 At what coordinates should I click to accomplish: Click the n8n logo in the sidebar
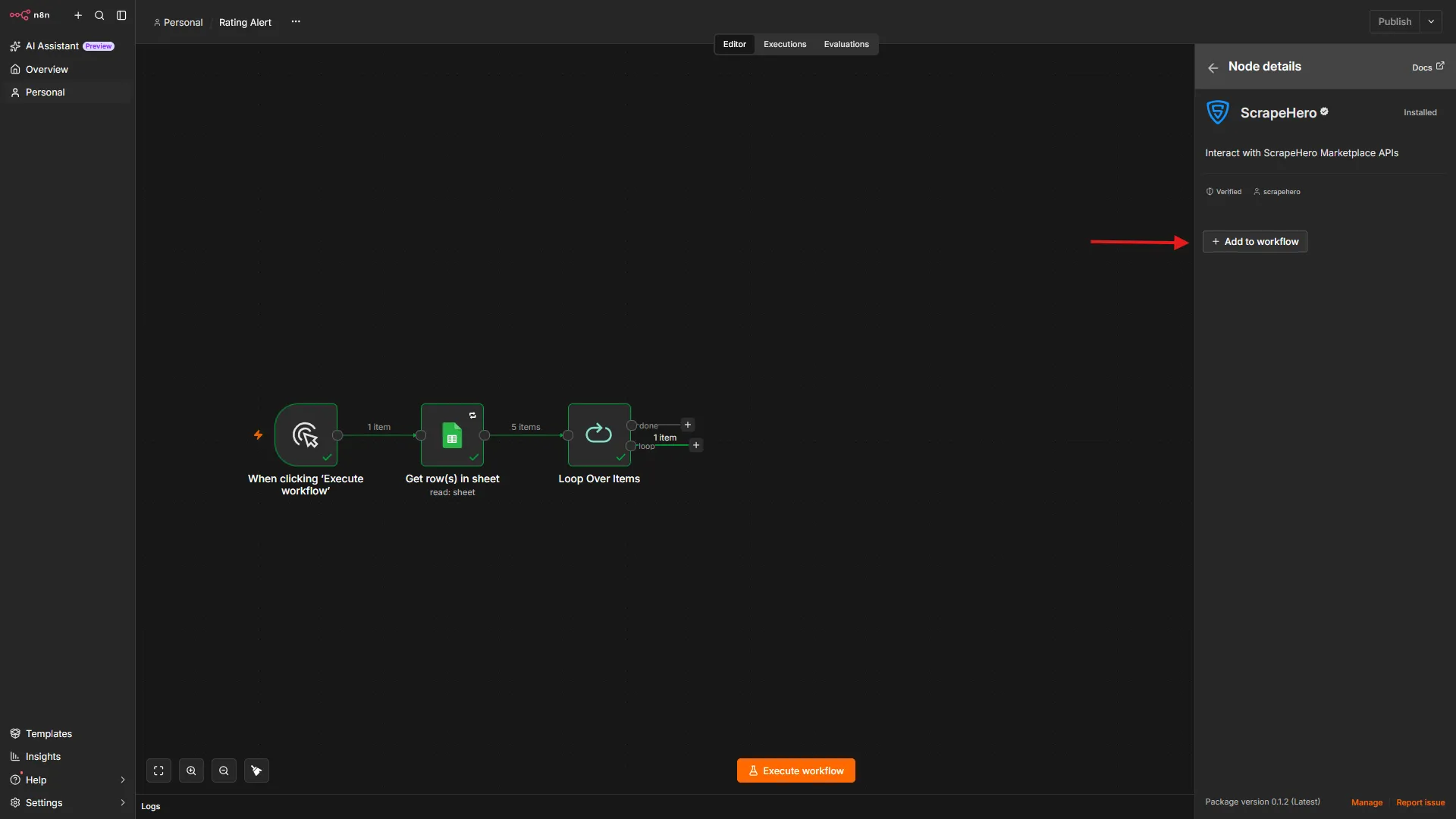coord(30,15)
